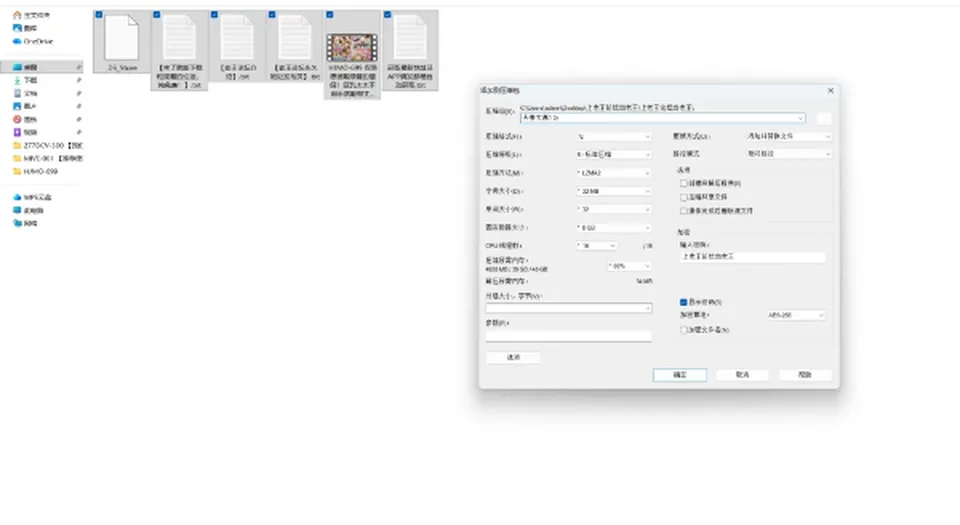Click the OK button in archive dialog
The image size is (960, 525).
(680, 374)
